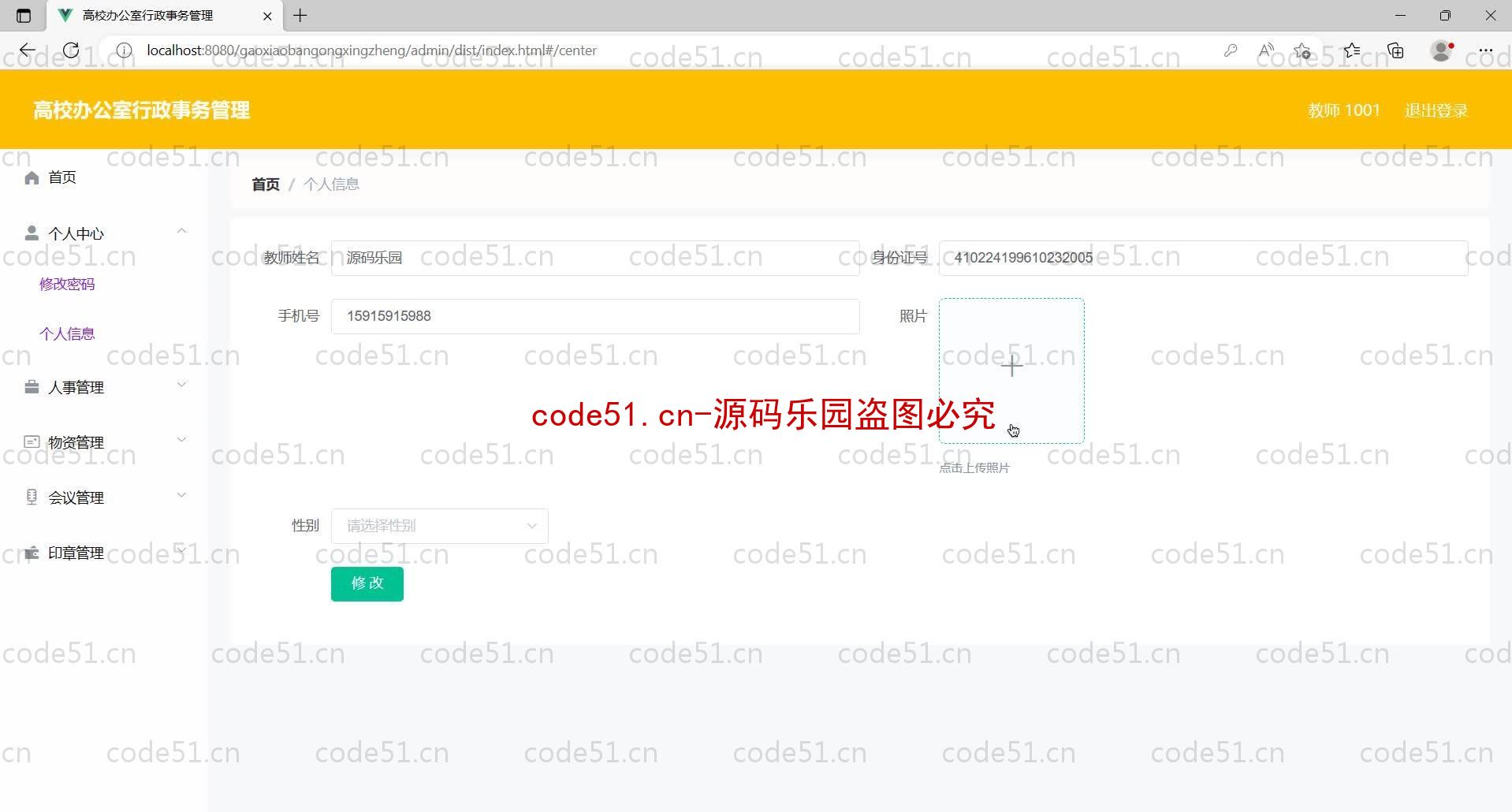Image resolution: width=1512 pixels, height=812 pixels.
Task: Minimize the browser window
Action: (x=1400, y=16)
